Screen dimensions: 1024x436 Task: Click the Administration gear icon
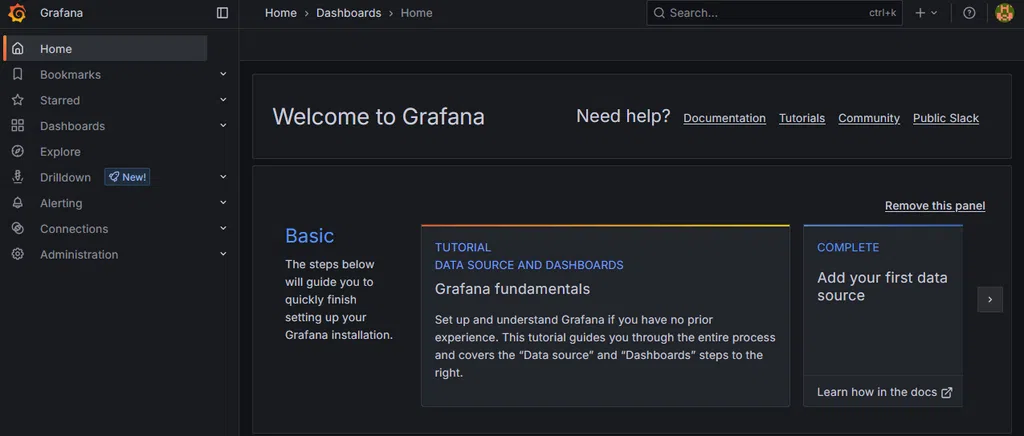click(18, 254)
